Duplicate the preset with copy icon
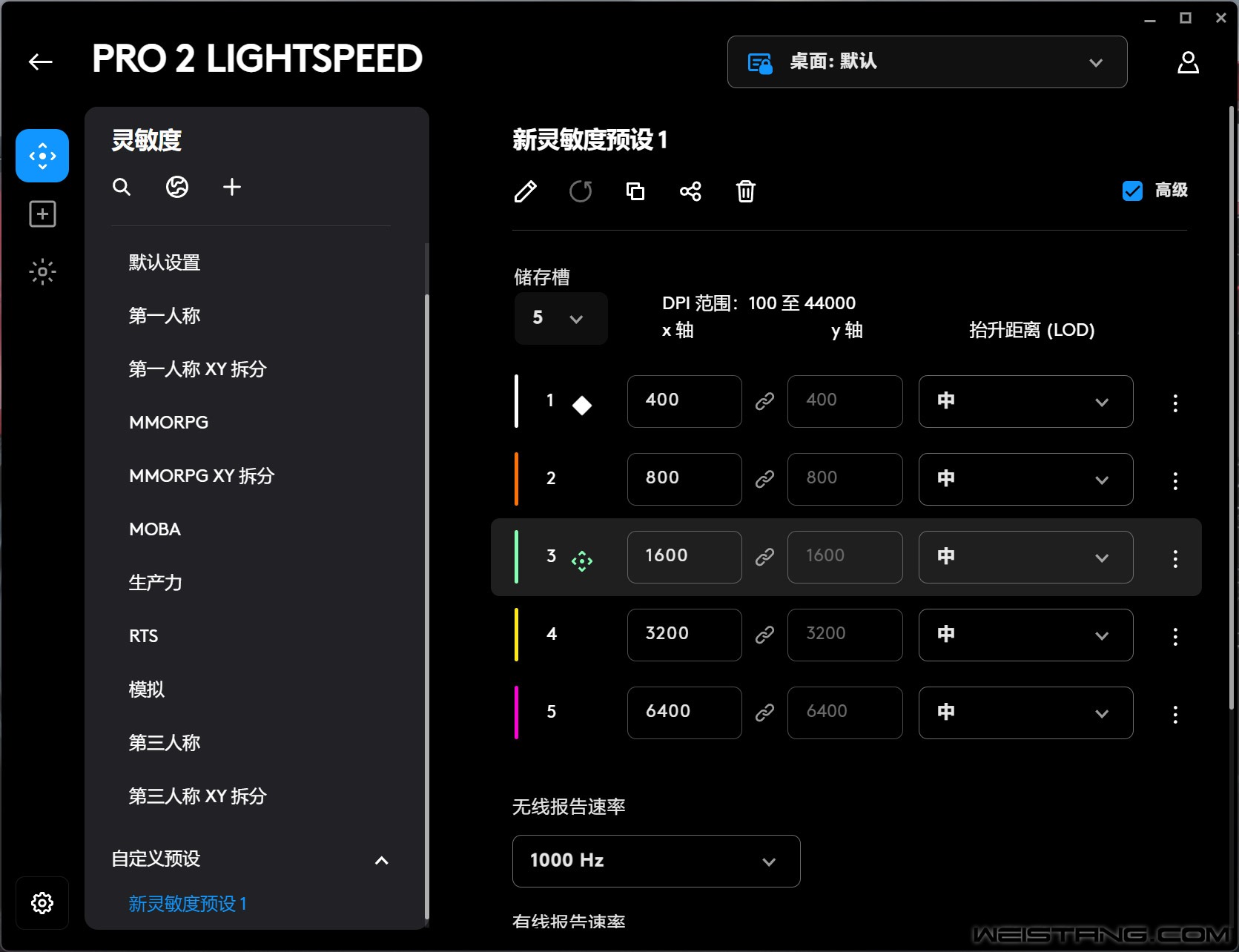Viewport: 1239px width, 952px height. pyautogui.click(x=635, y=191)
